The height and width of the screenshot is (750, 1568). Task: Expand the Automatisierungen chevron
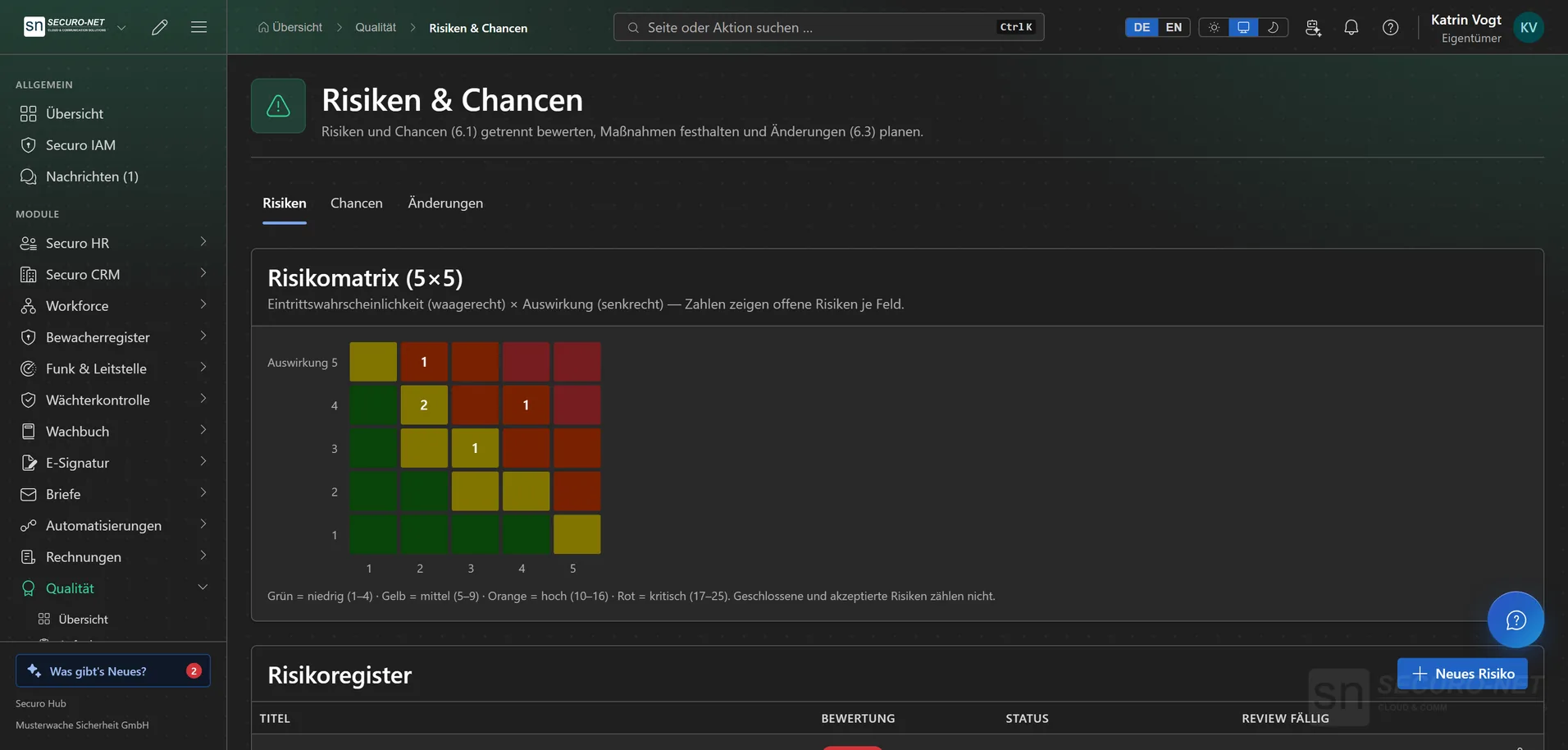[x=203, y=524]
